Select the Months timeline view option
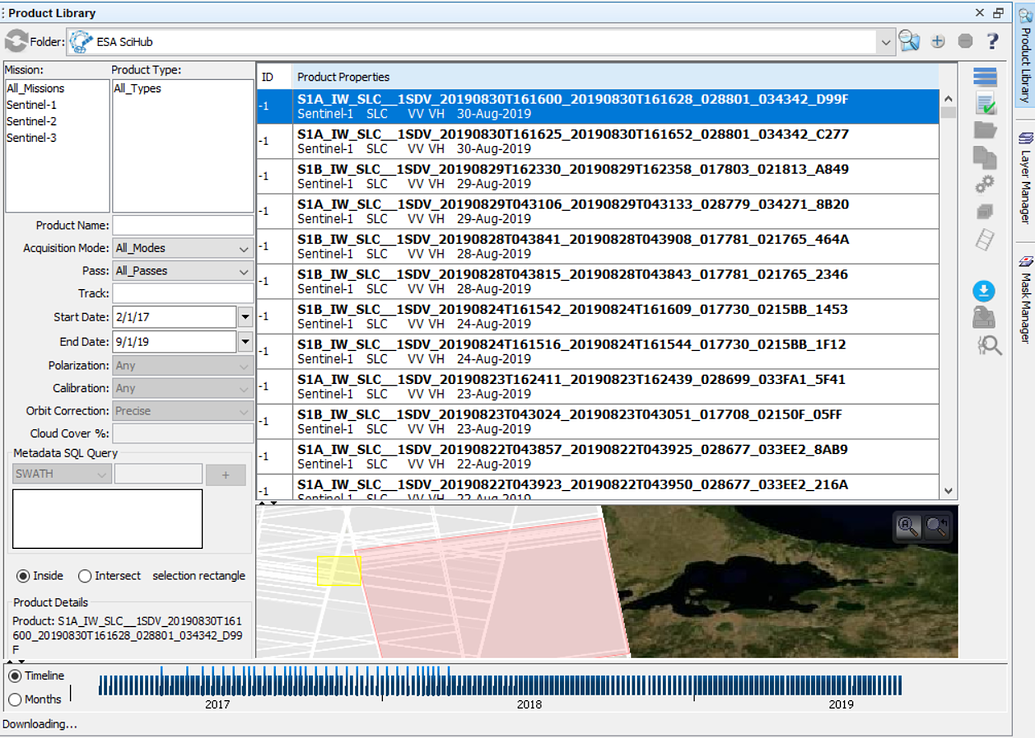Screen dimensions: 1035x738 (x=14, y=699)
